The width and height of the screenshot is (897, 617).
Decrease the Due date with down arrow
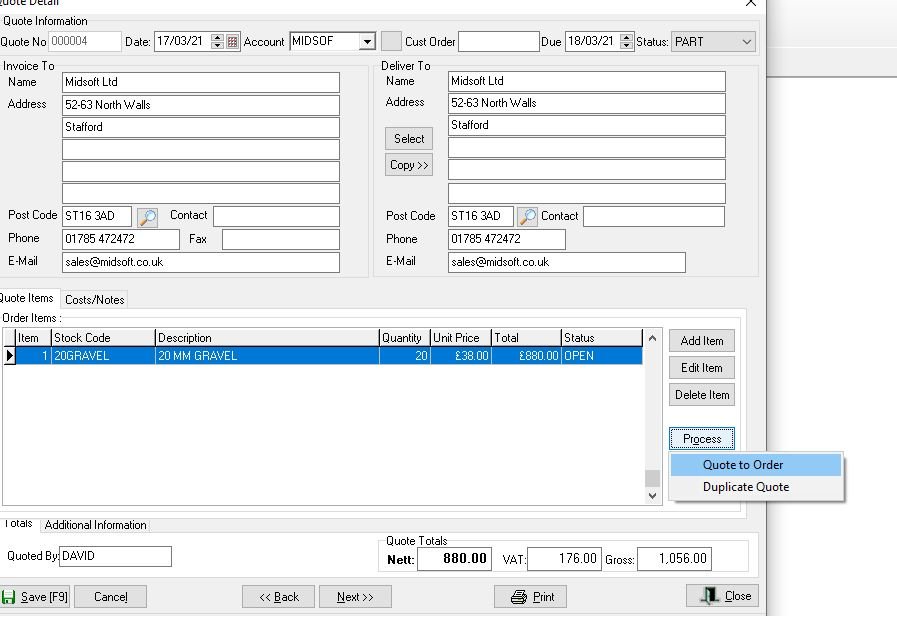pyautogui.click(x=626, y=46)
